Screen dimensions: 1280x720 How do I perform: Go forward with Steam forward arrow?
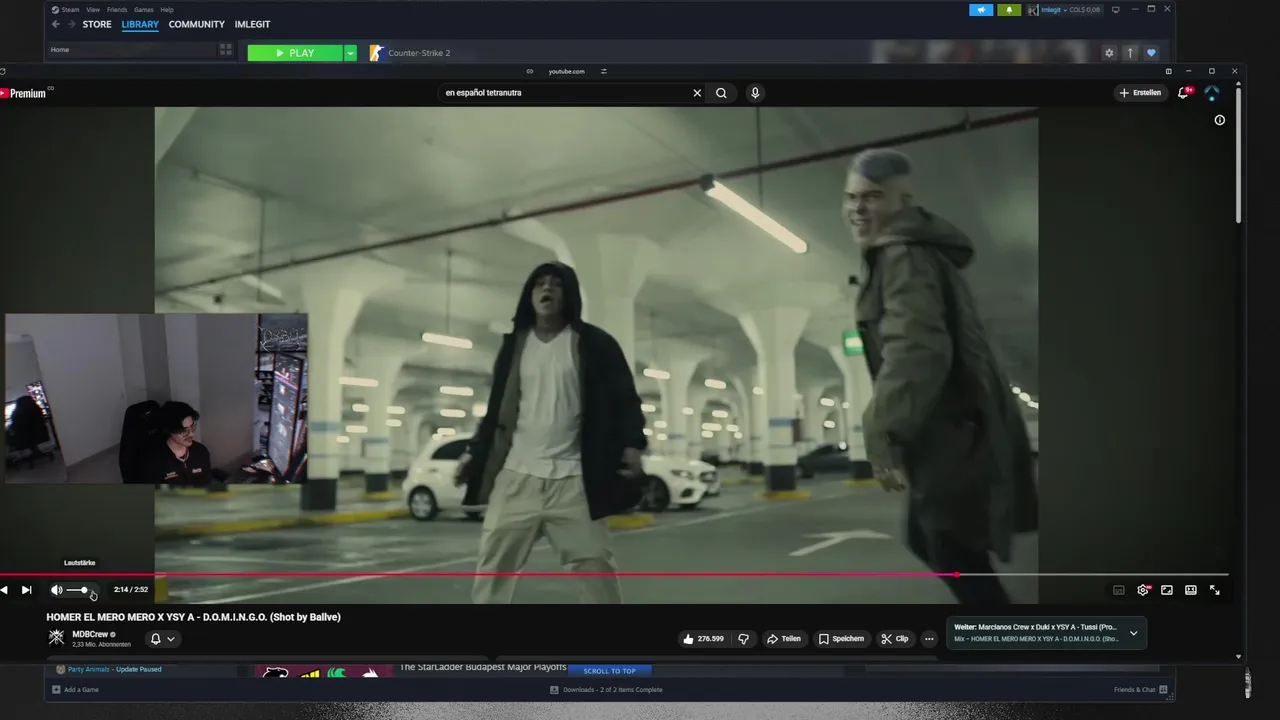tap(71, 25)
